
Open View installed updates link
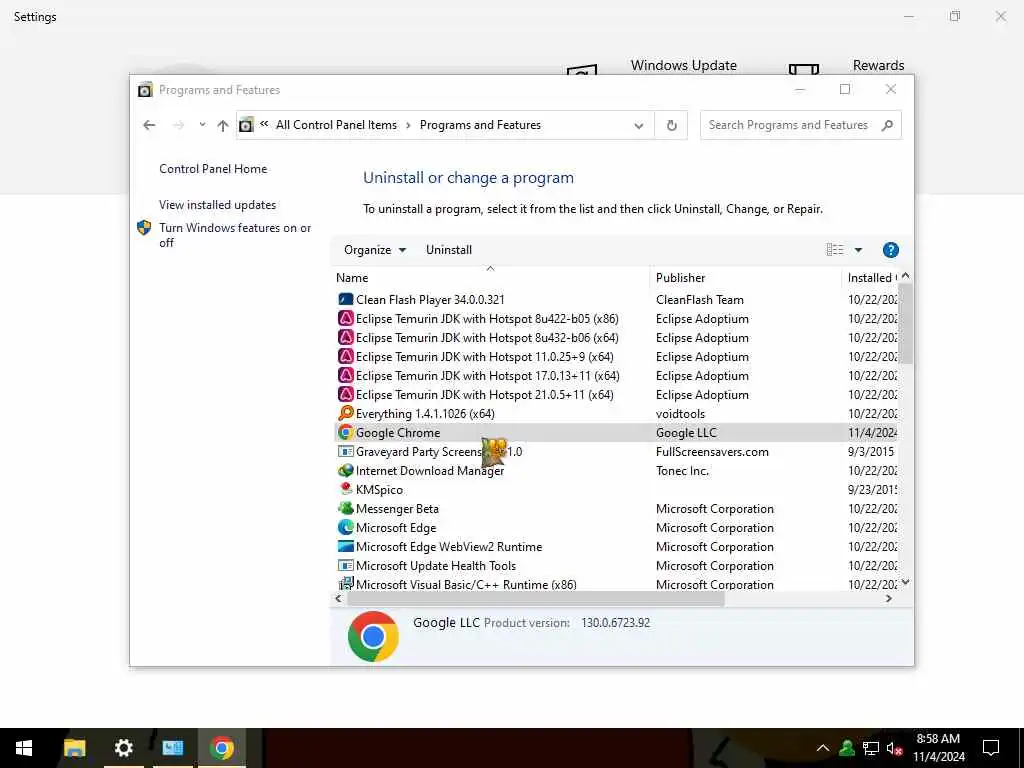click(x=217, y=205)
